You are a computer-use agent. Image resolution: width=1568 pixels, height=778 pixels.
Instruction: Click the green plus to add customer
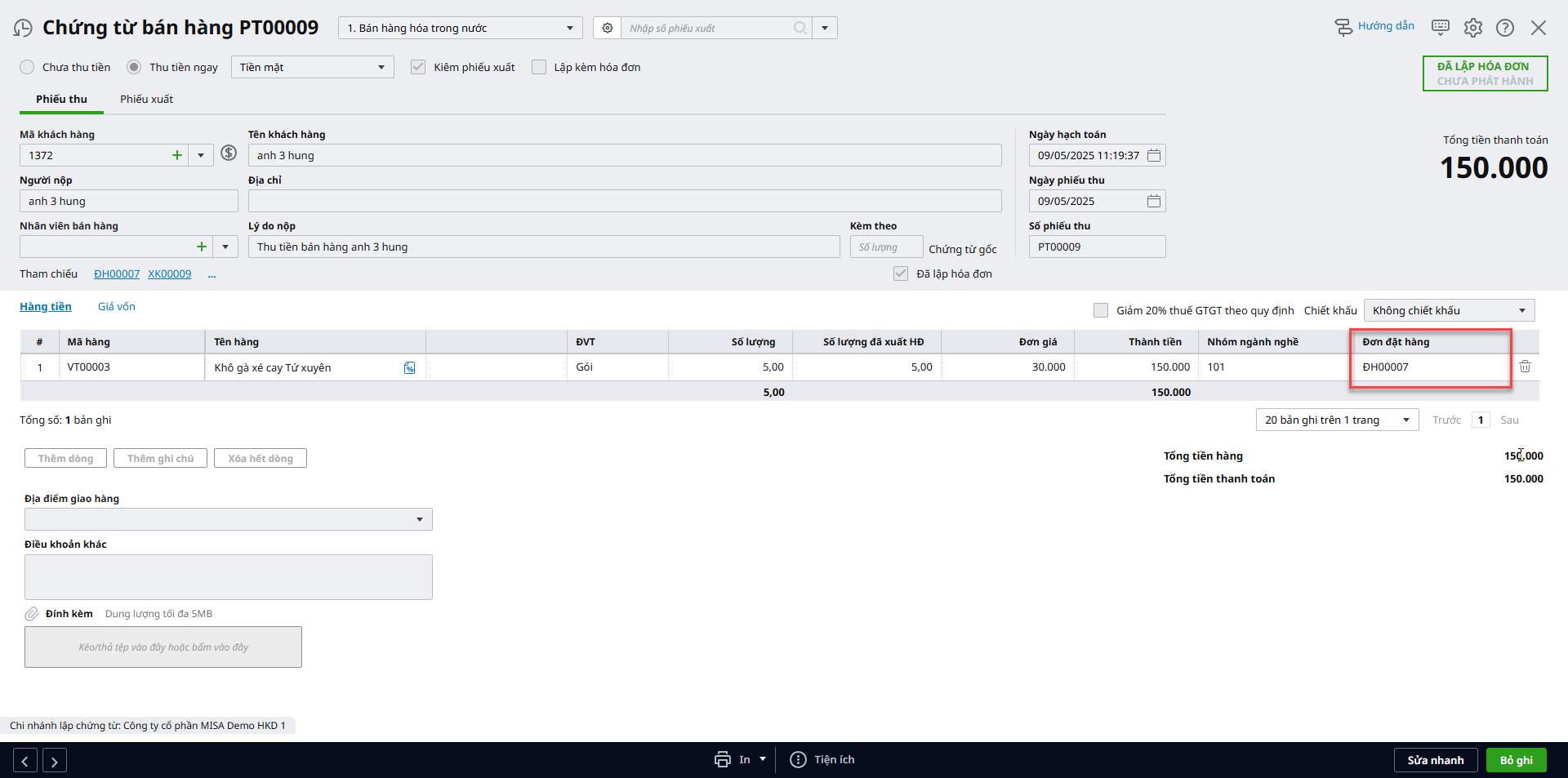[x=176, y=155]
